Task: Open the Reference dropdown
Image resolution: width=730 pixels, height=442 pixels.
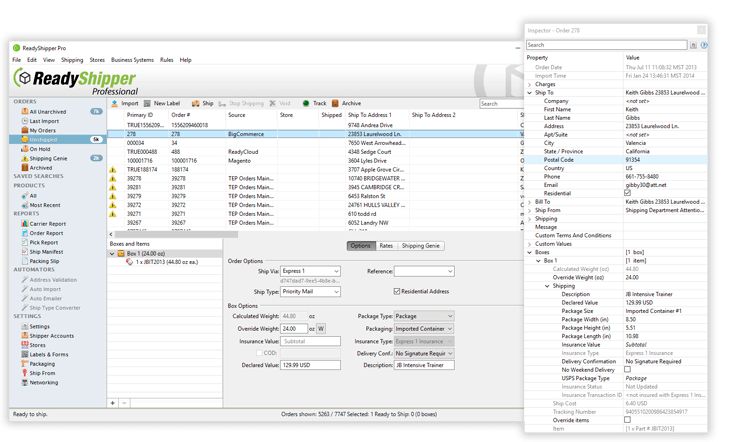Action: [424, 271]
